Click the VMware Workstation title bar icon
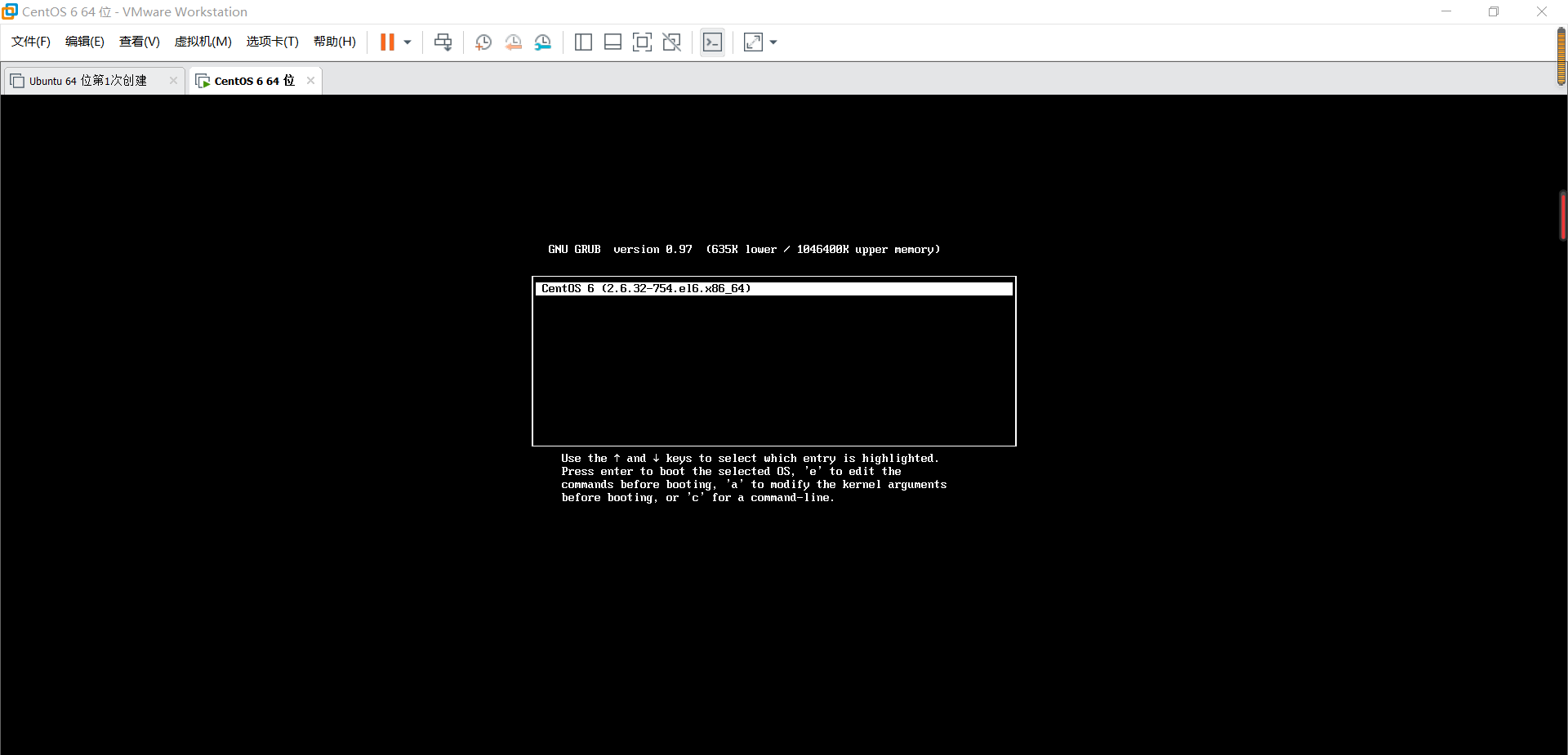Screen dimensions: 1568x755 [10, 11]
